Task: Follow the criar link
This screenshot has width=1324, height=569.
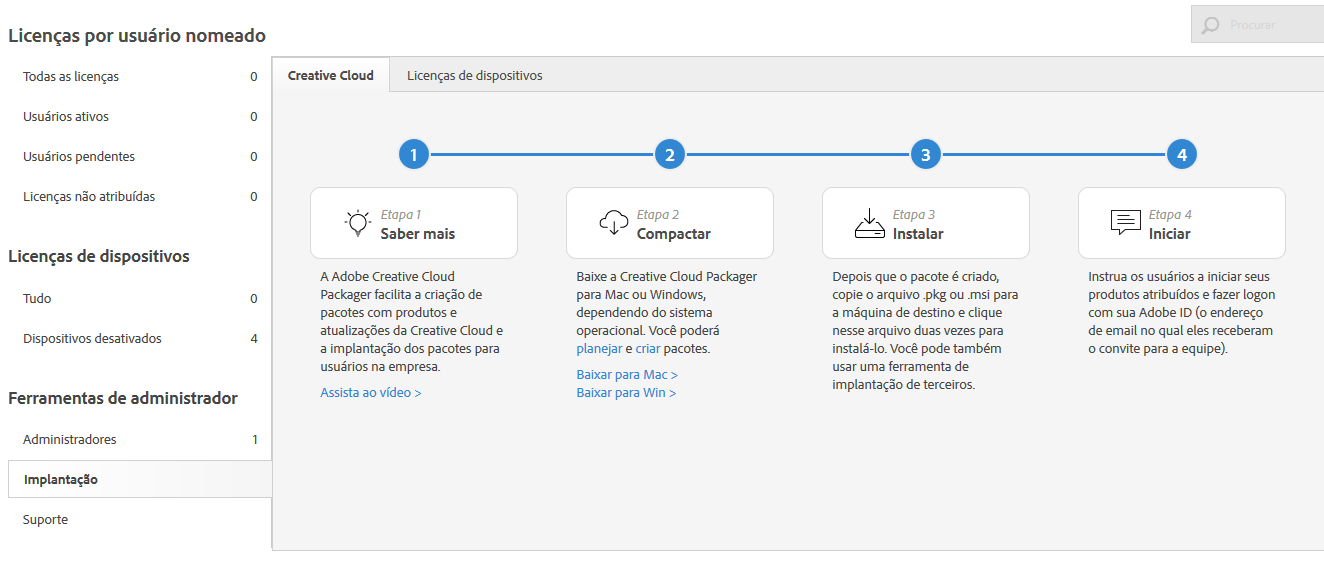Action: (647, 349)
